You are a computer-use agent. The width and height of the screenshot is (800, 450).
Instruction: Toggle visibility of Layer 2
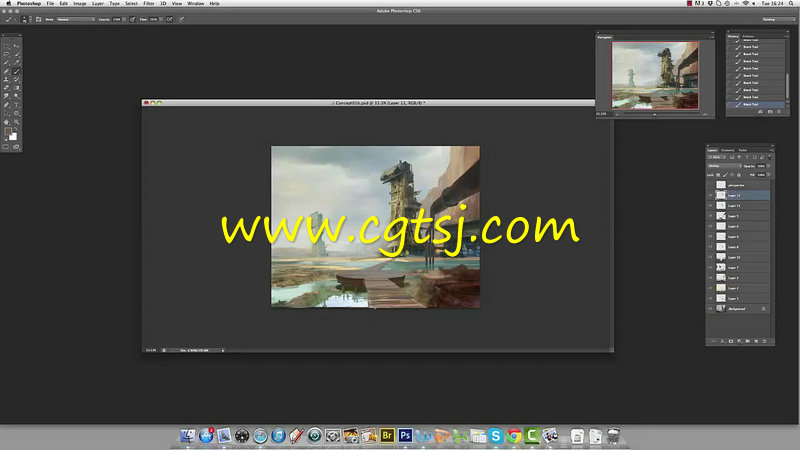pos(710,288)
